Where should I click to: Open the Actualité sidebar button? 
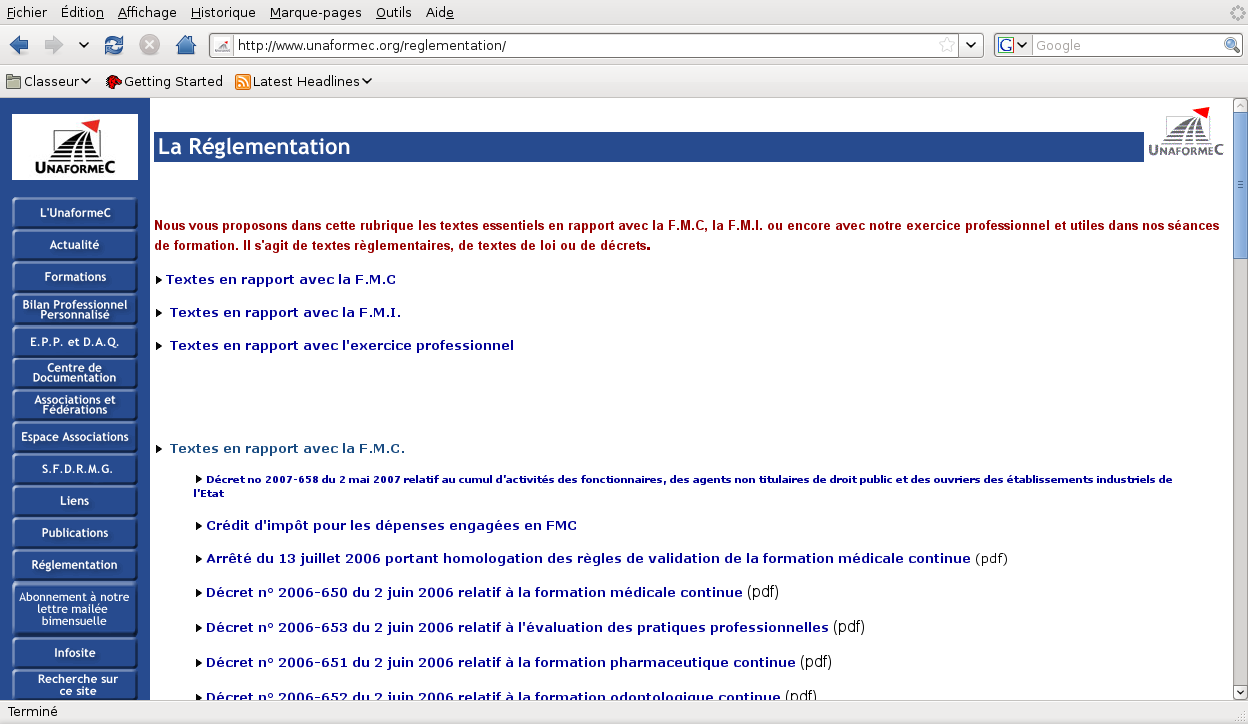pos(75,245)
